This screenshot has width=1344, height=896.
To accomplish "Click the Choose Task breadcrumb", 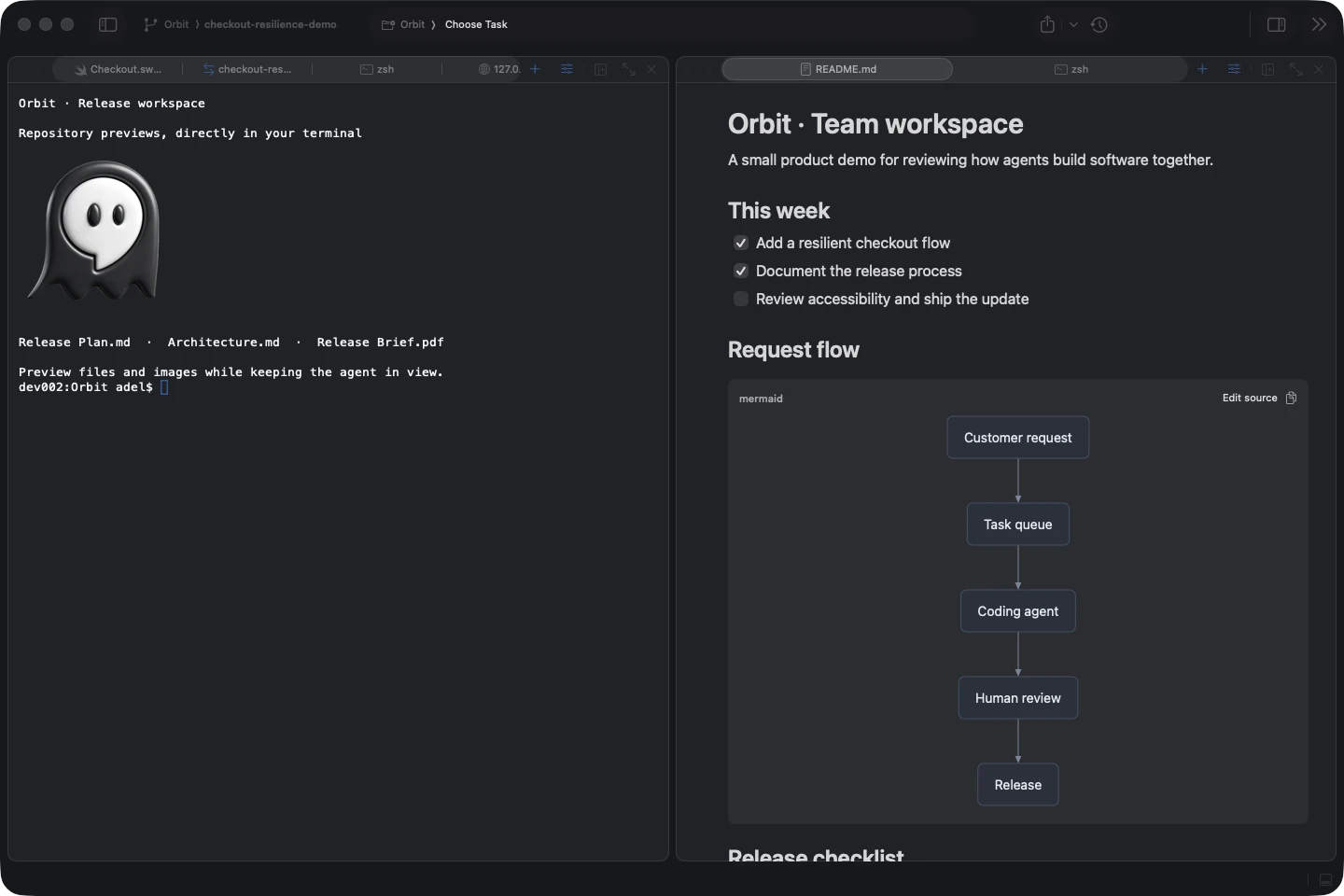I will coord(476,24).
